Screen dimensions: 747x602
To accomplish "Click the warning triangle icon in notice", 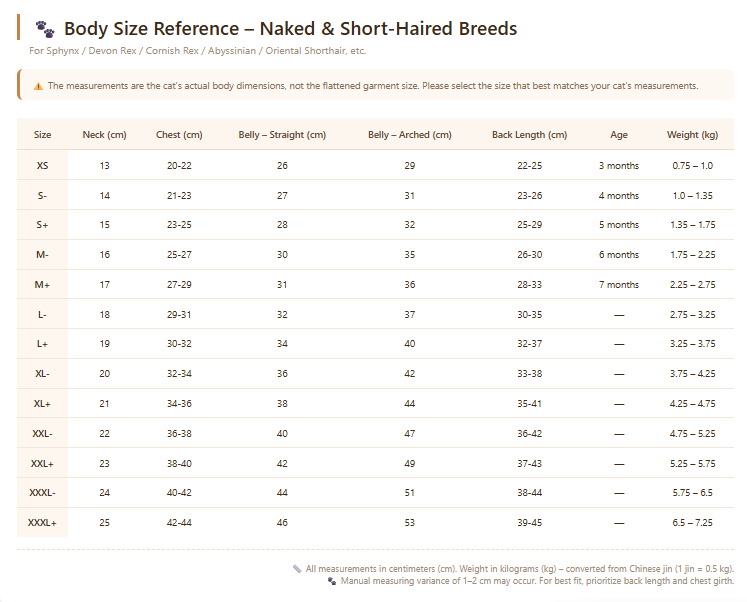I will click(38, 86).
